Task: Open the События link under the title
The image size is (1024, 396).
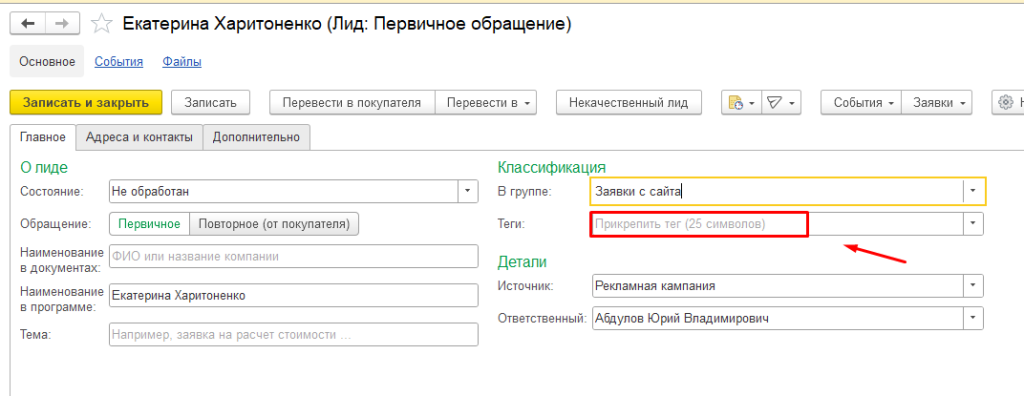Action: tap(119, 62)
